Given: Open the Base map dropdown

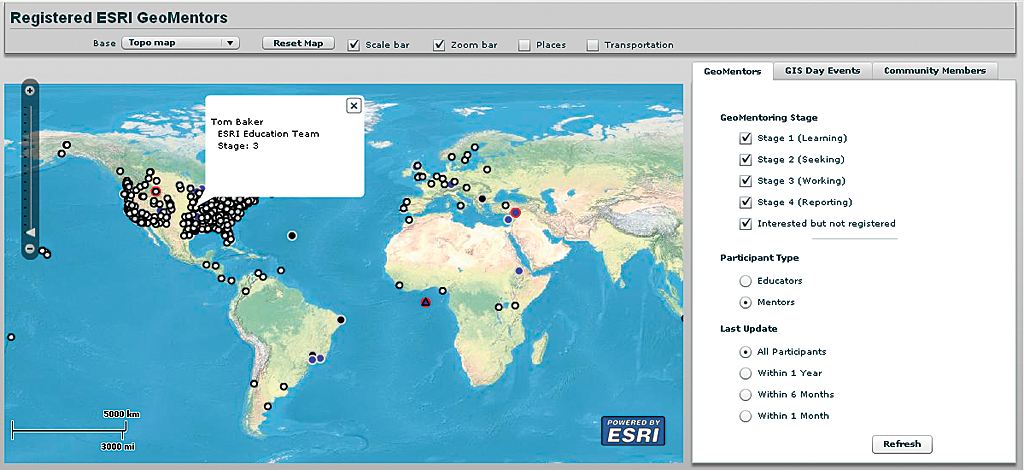Looking at the screenshot, I should [x=181, y=43].
